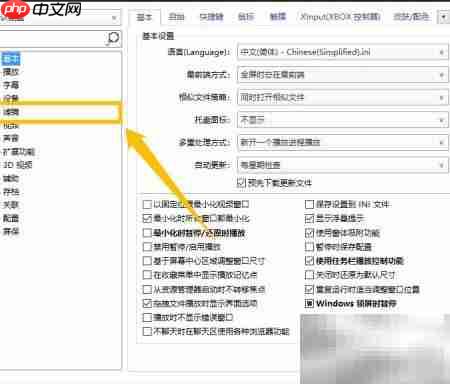Open the Xinput(XBOX 控制器) tab
This screenshot has width=450, height=384.
click(x=340, y=17)
